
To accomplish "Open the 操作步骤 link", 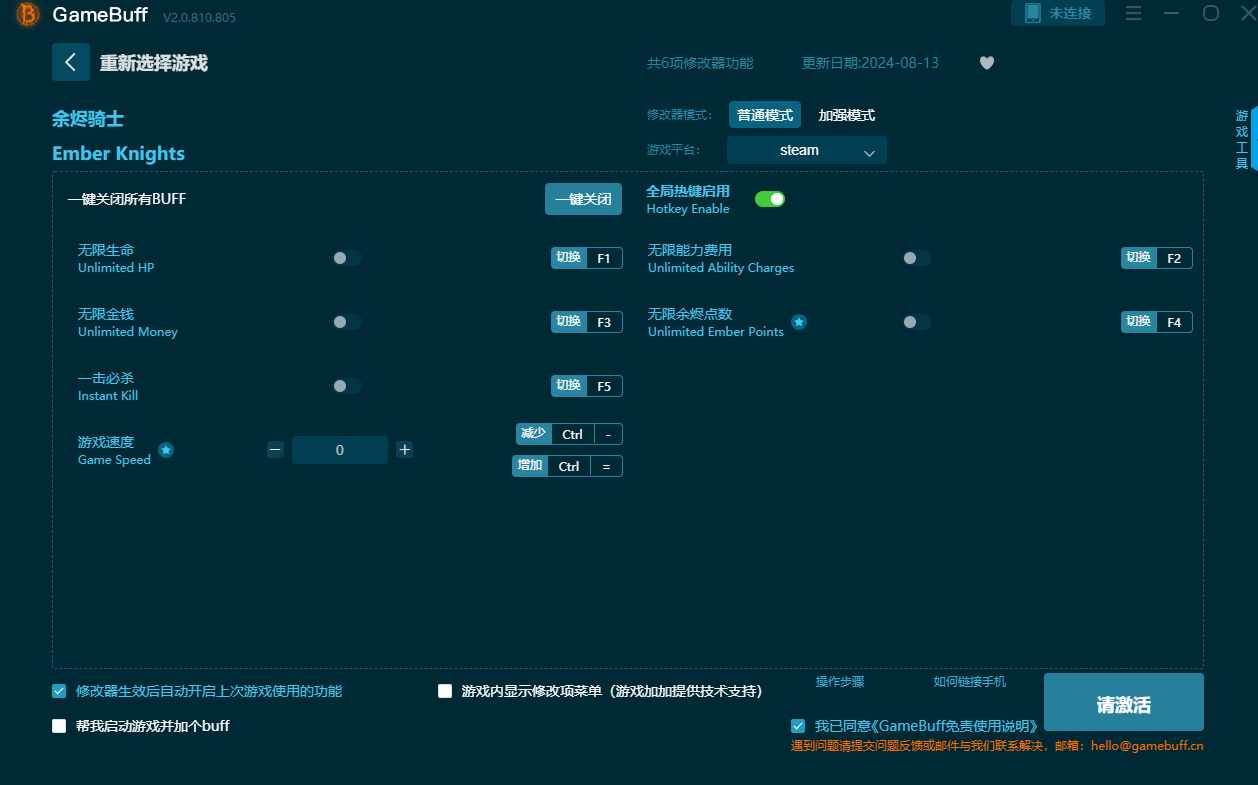I will 840,682.
